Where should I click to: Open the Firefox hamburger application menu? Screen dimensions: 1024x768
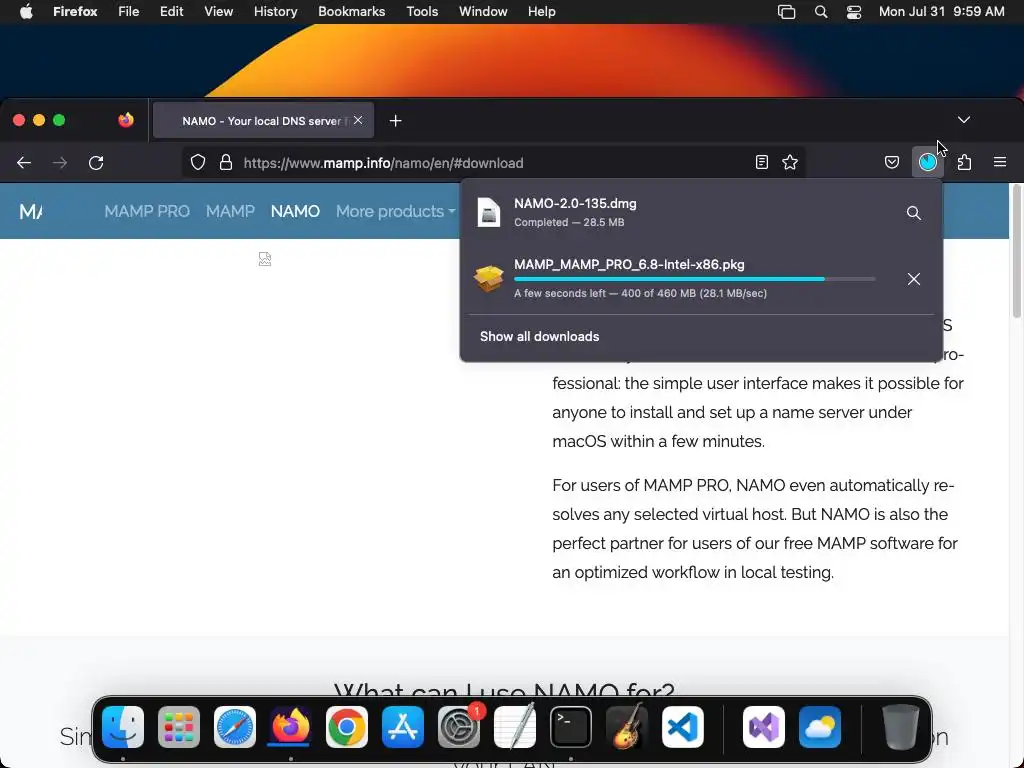point(1000,162)
